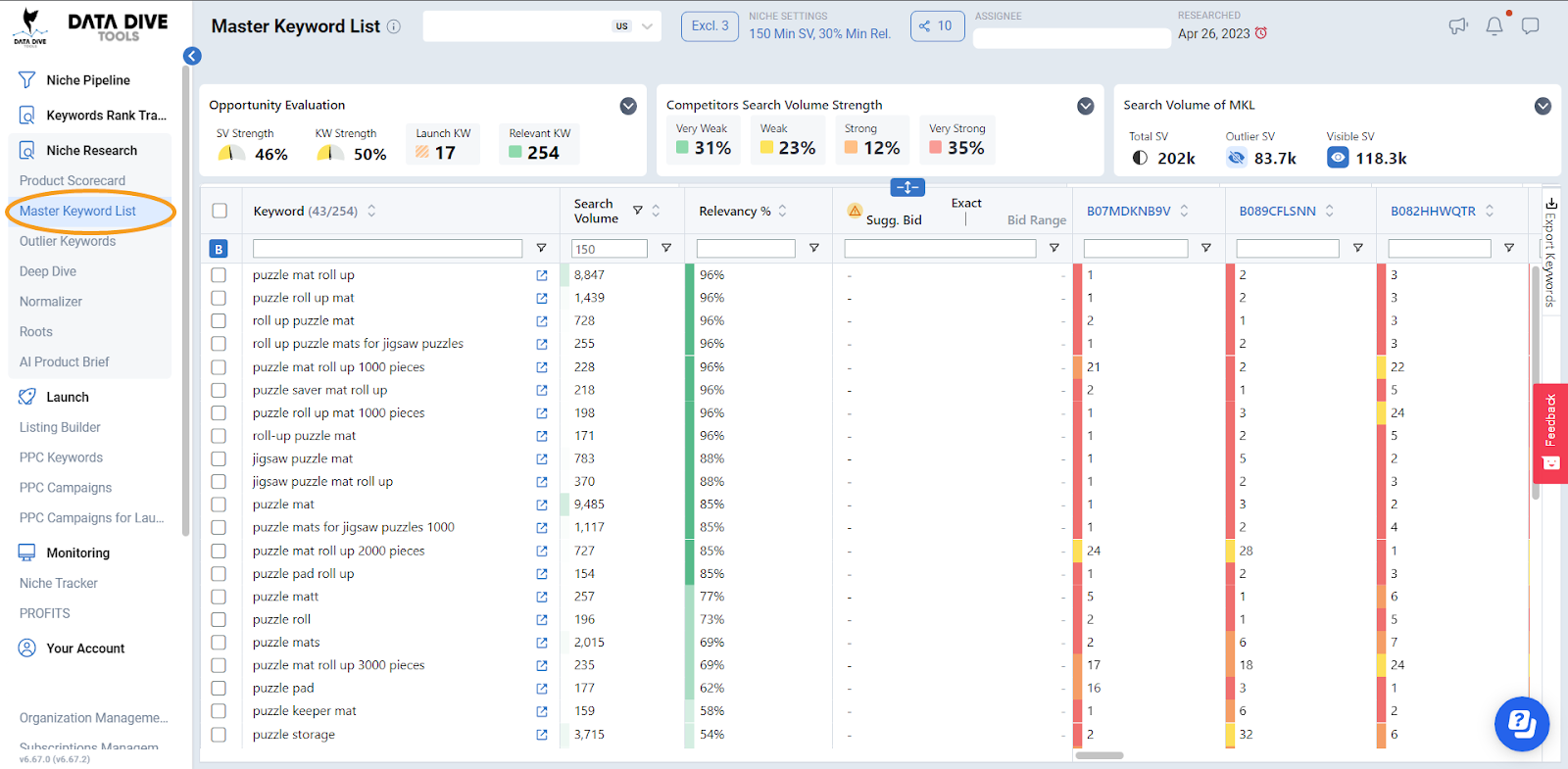Click the filter funnel beside the Sugg. Bid input

coord(1054,249)
